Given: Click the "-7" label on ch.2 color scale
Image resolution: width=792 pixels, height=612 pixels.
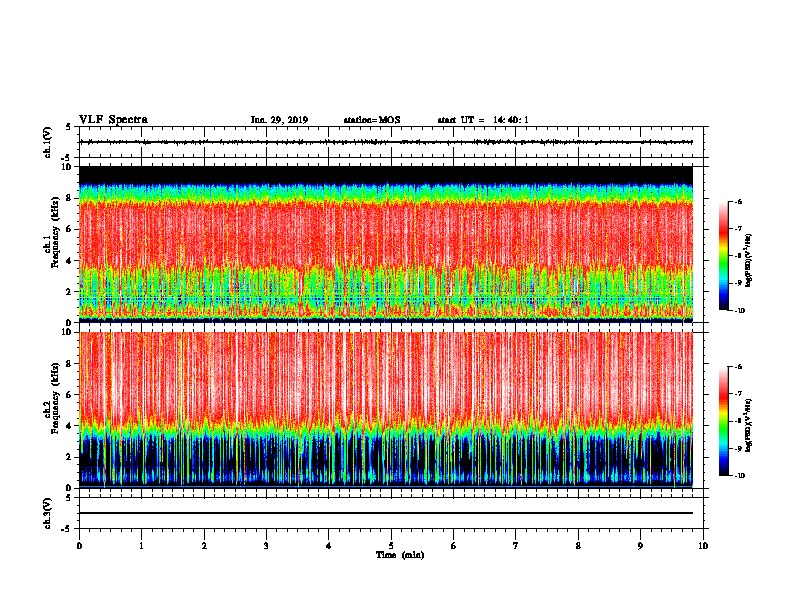Looking at the screenshot, I should 738,394.
